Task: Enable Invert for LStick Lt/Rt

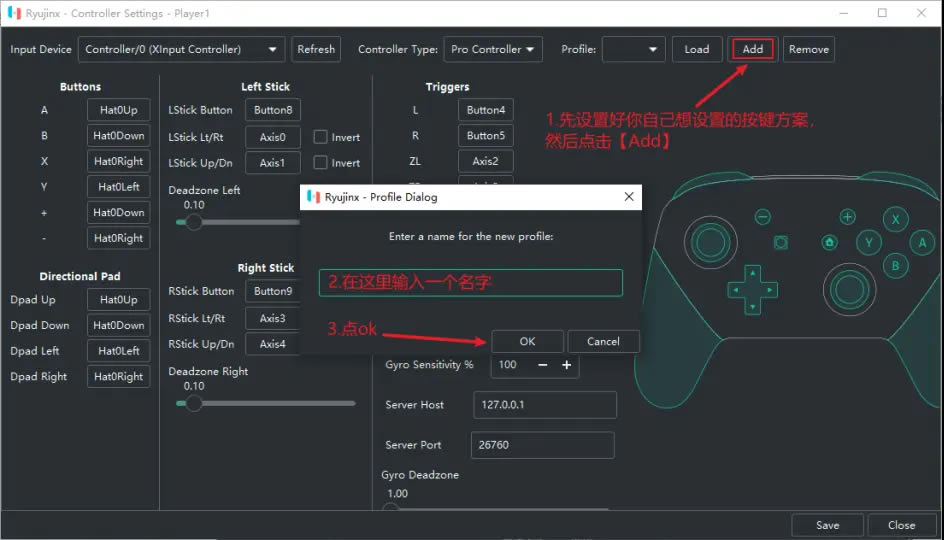Action: (321, 137)
